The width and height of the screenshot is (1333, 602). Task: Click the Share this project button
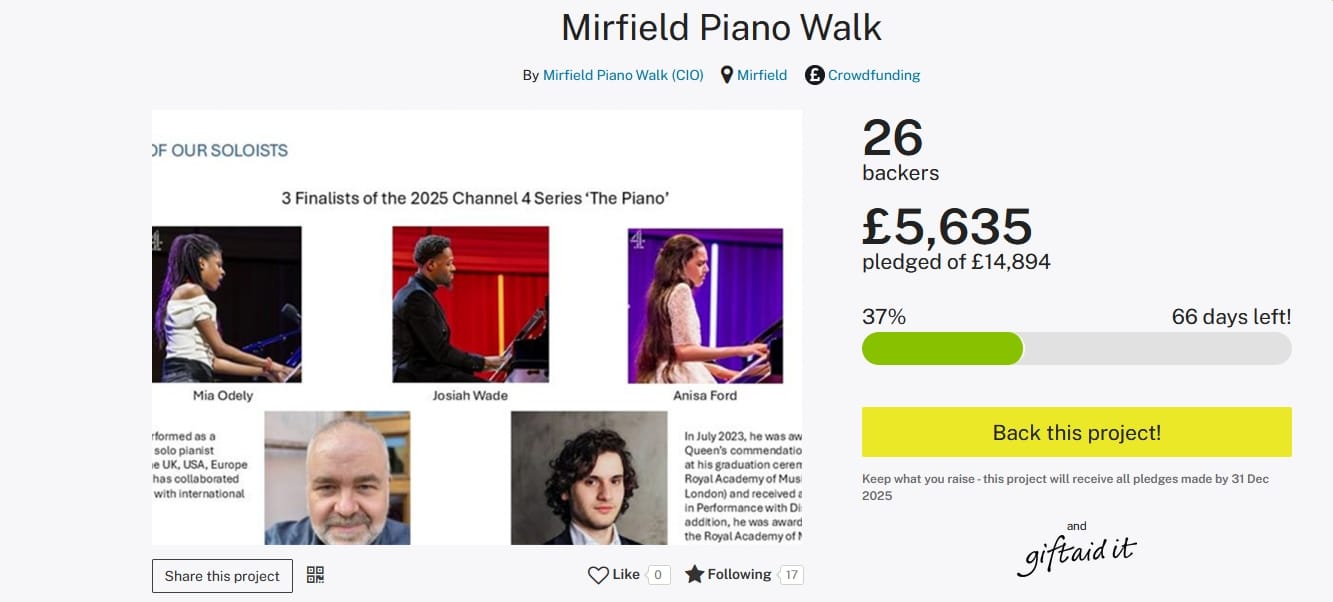pos(222,576)
